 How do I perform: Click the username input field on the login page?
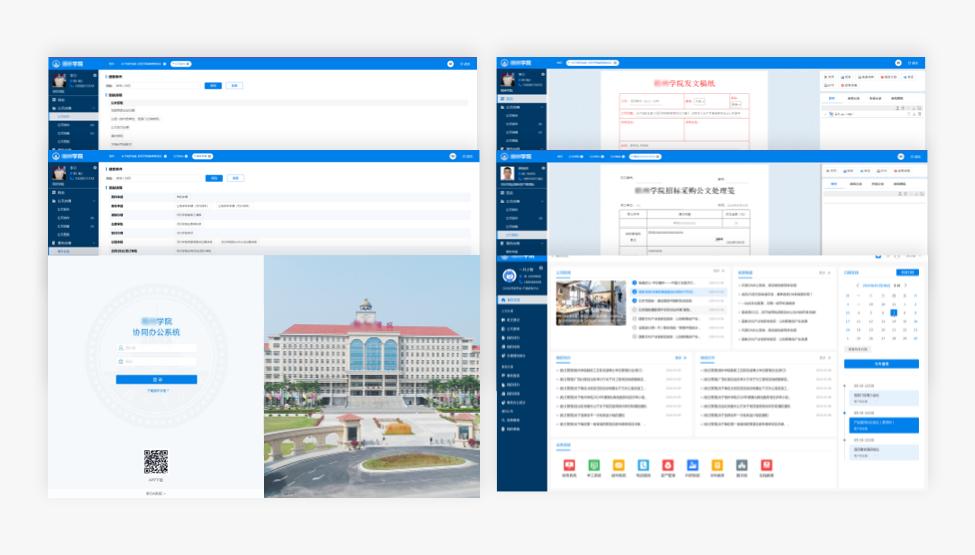[156, 348]
